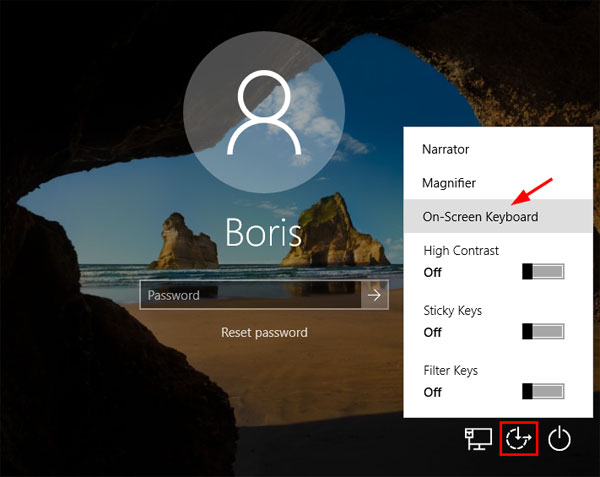
Task: Select Narrator from the accessibility menu
Action: pos(446,149)
